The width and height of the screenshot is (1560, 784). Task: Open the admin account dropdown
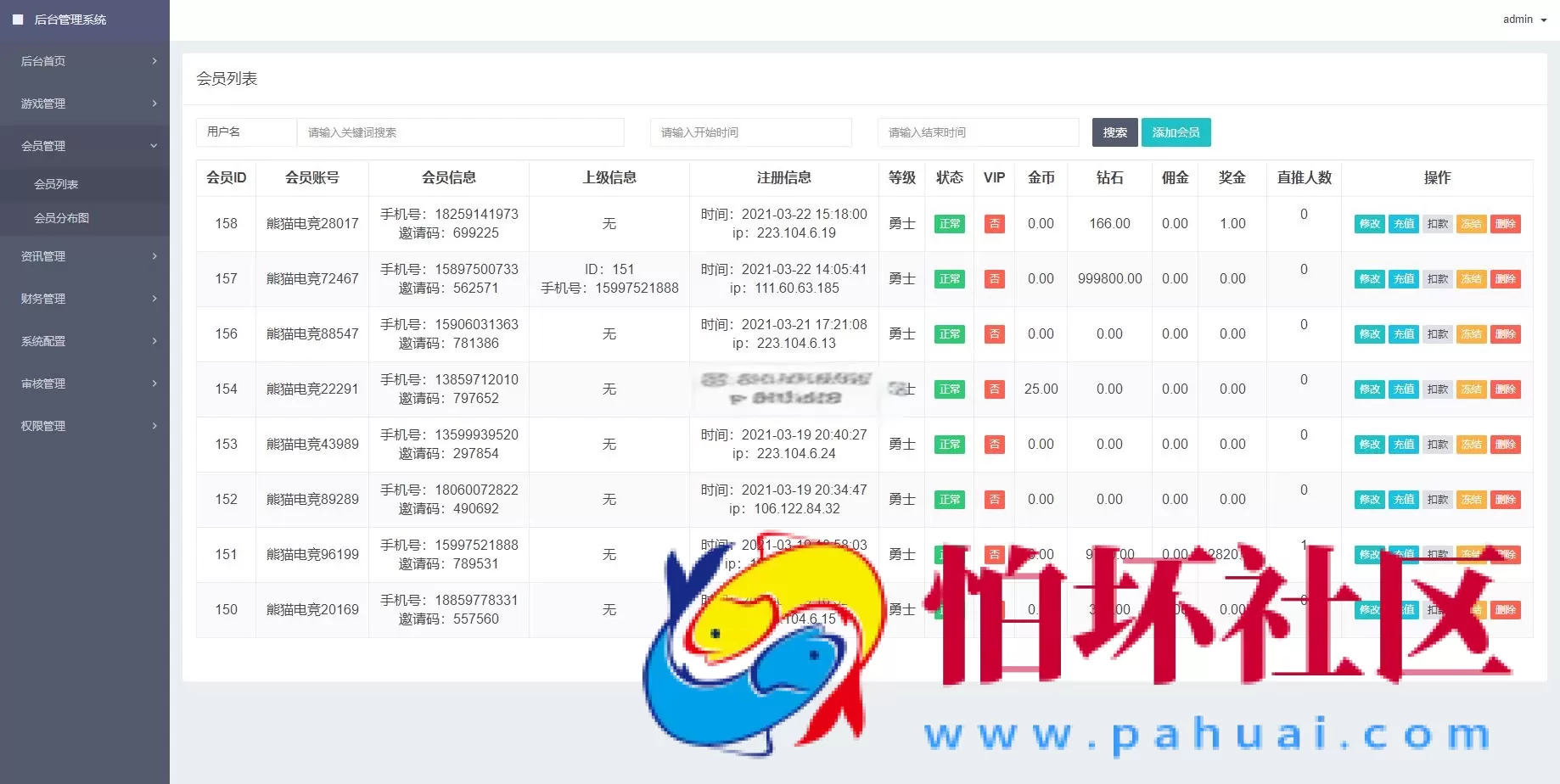click(x=1524, y=19)
